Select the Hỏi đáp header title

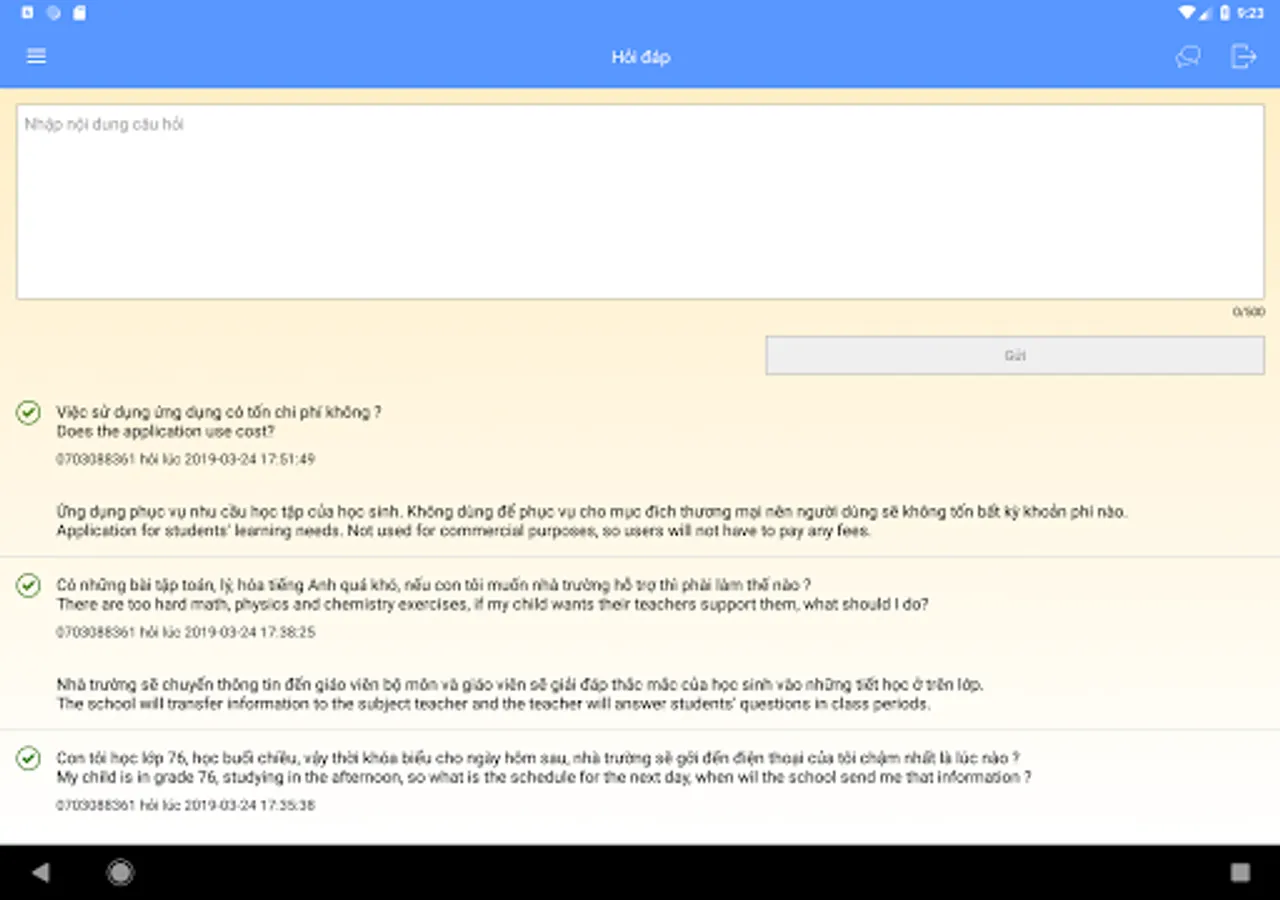point(640,57)
